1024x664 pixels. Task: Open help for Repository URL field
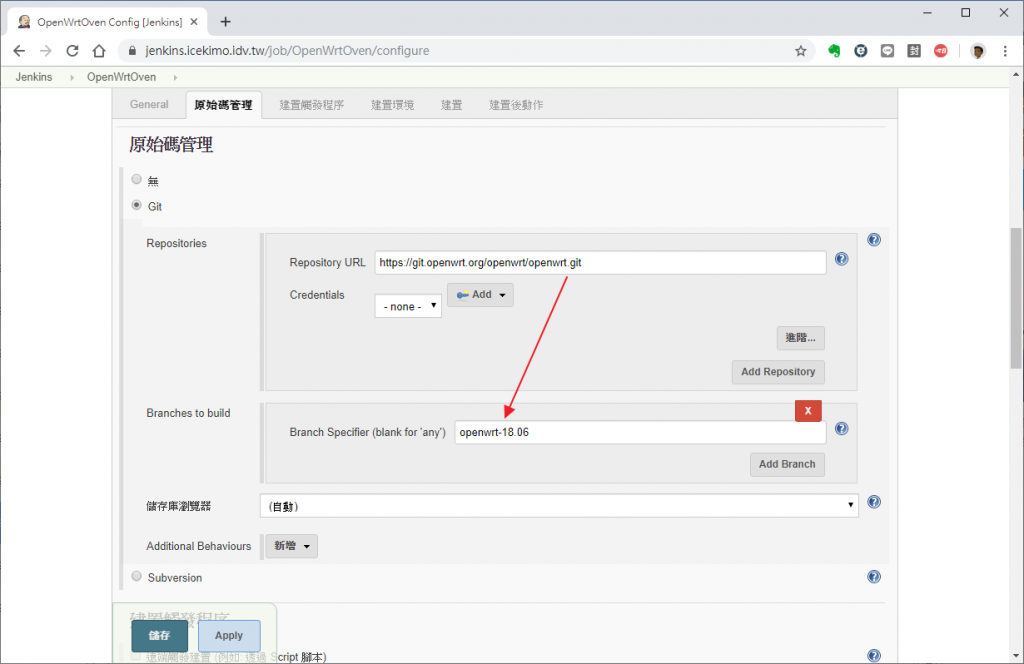tap(842, 259)
